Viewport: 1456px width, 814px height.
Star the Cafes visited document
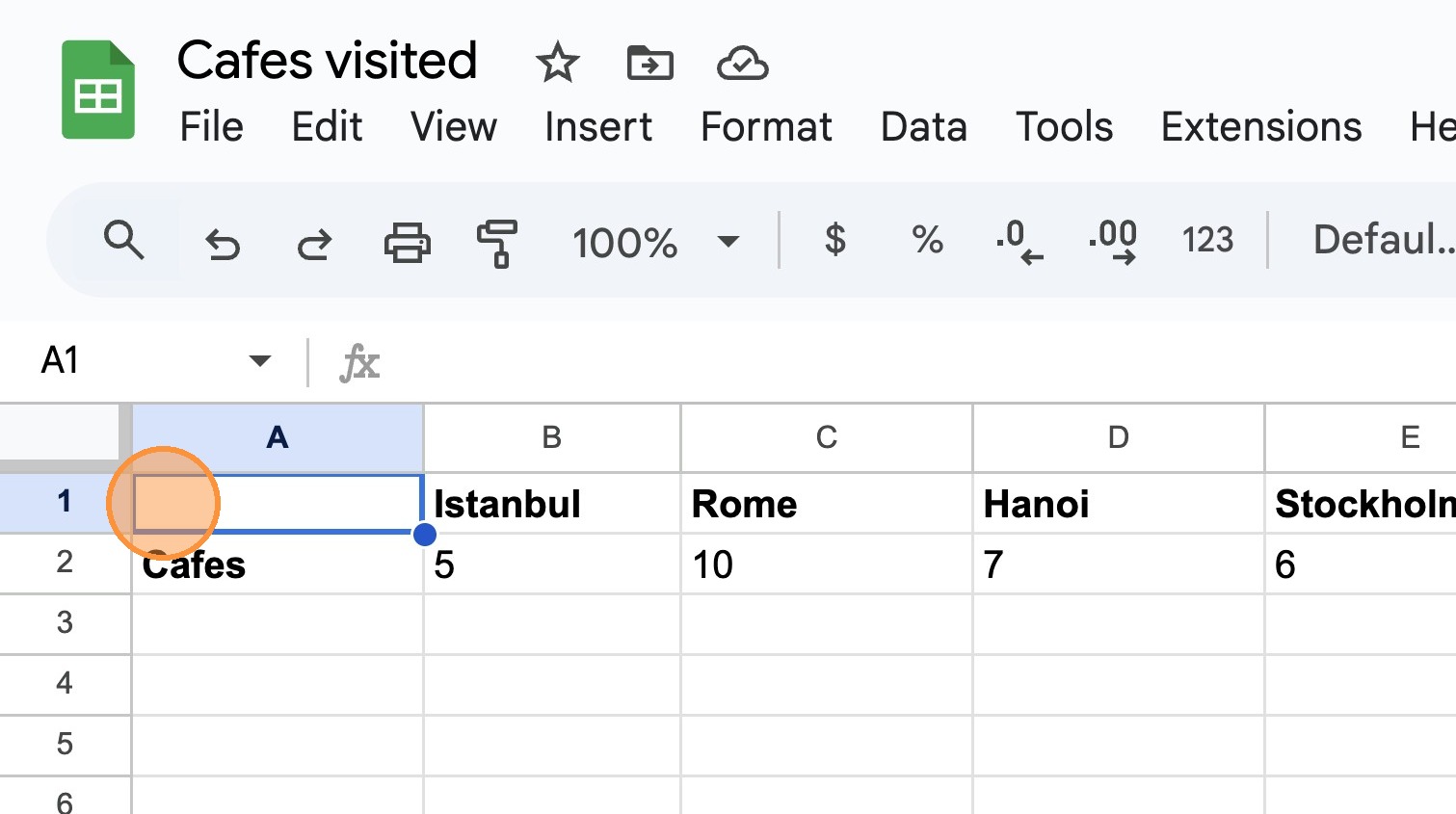point(557,64)
